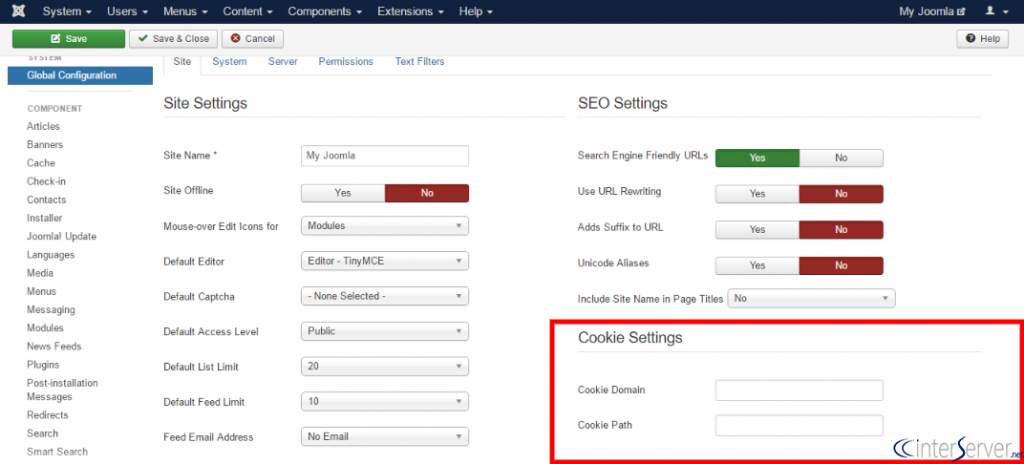
Task: Open the Users menu
Action: tap(127, 11)
